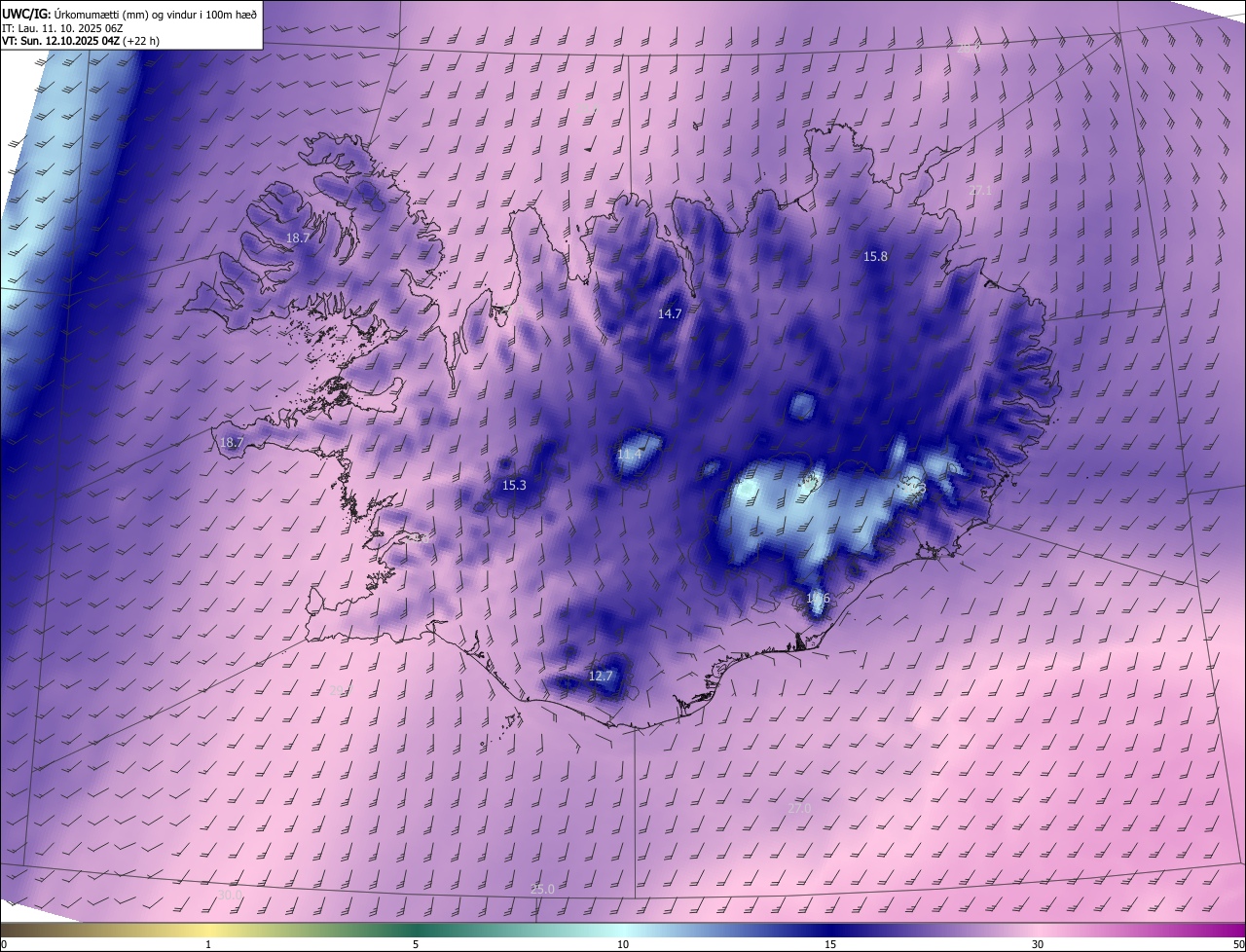The image size is (1246, 952).
Task: Click the colorbar tick label 5
Action: point(416,944)
